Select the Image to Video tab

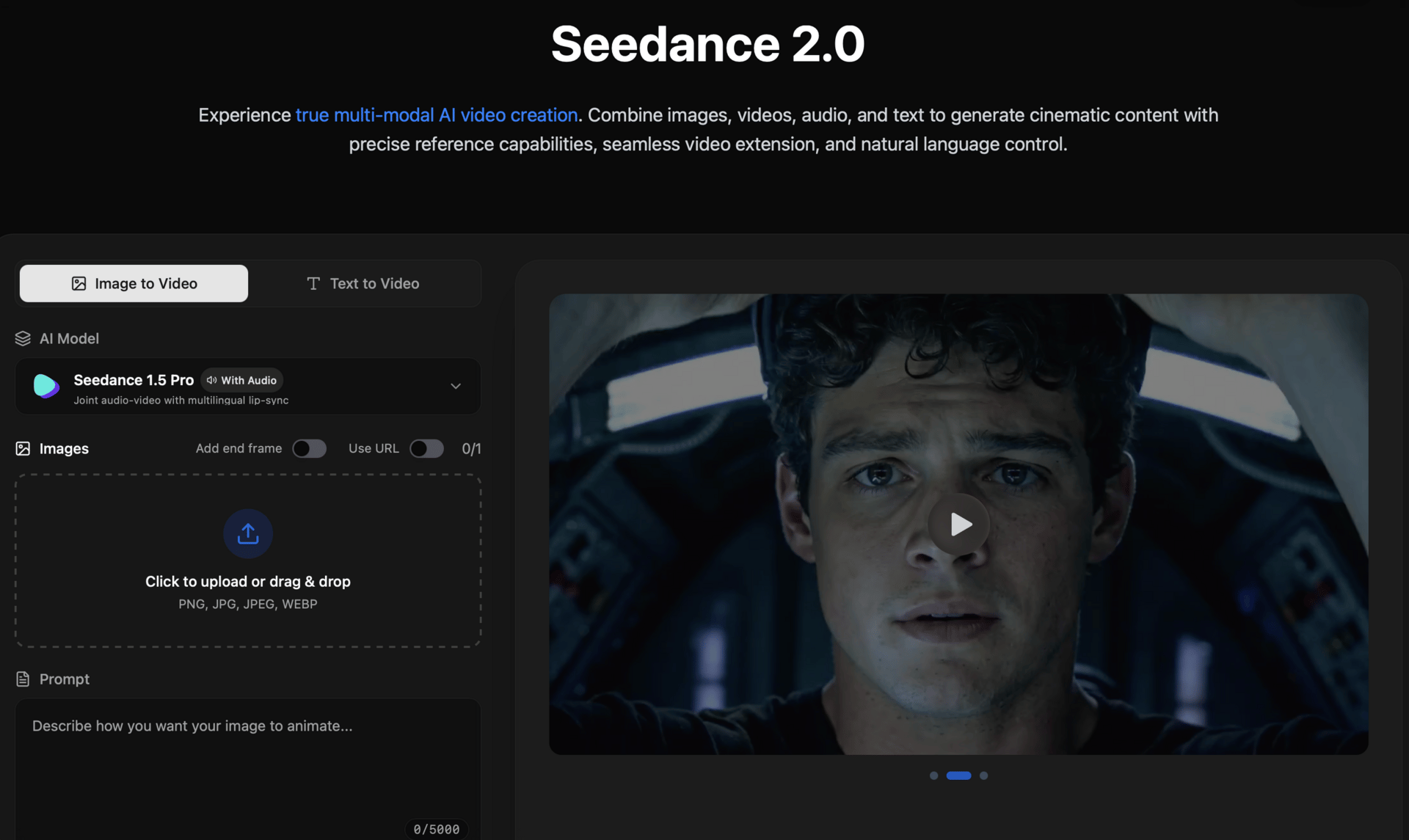[x=134, y=283]
